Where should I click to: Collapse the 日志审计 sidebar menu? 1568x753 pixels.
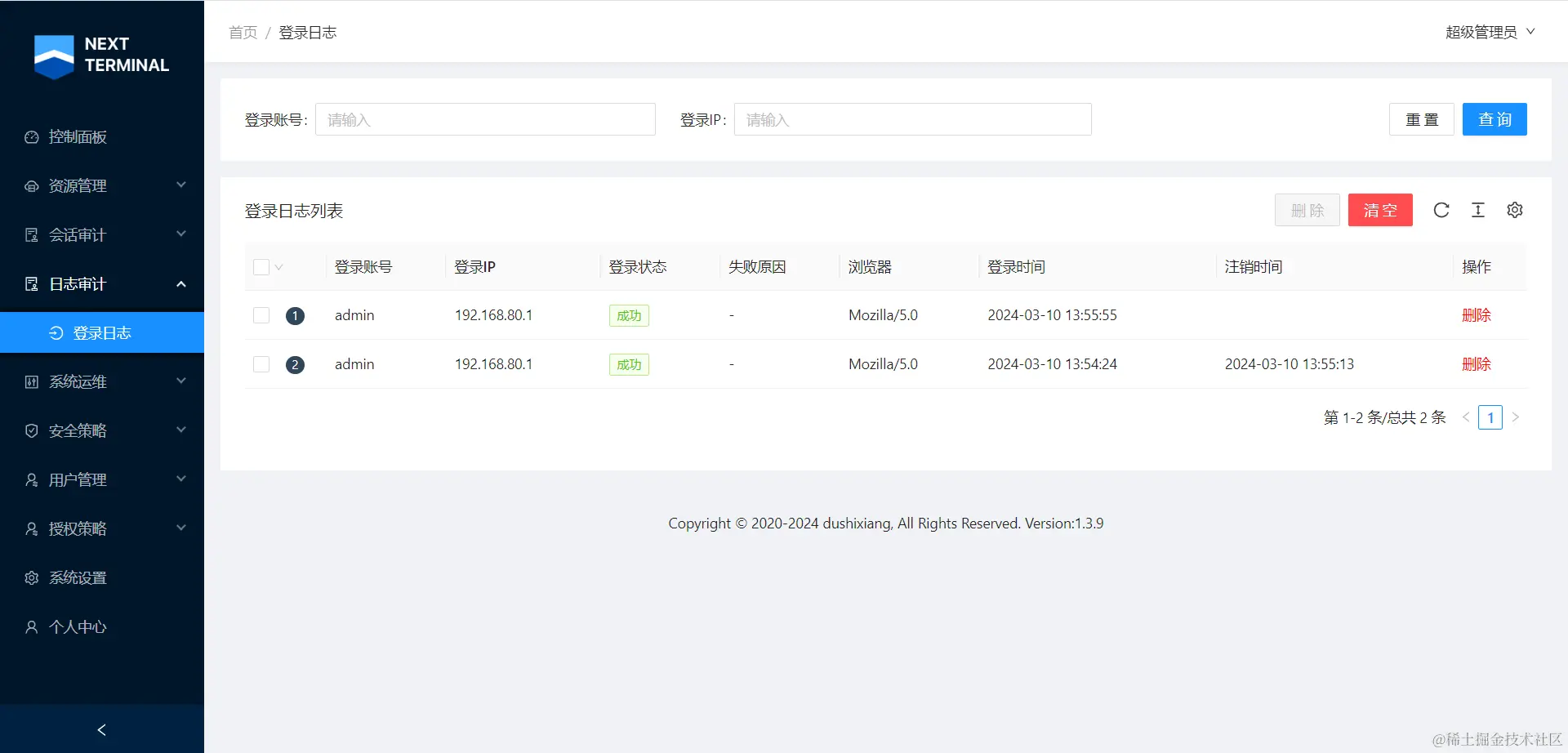pos(102,284)
